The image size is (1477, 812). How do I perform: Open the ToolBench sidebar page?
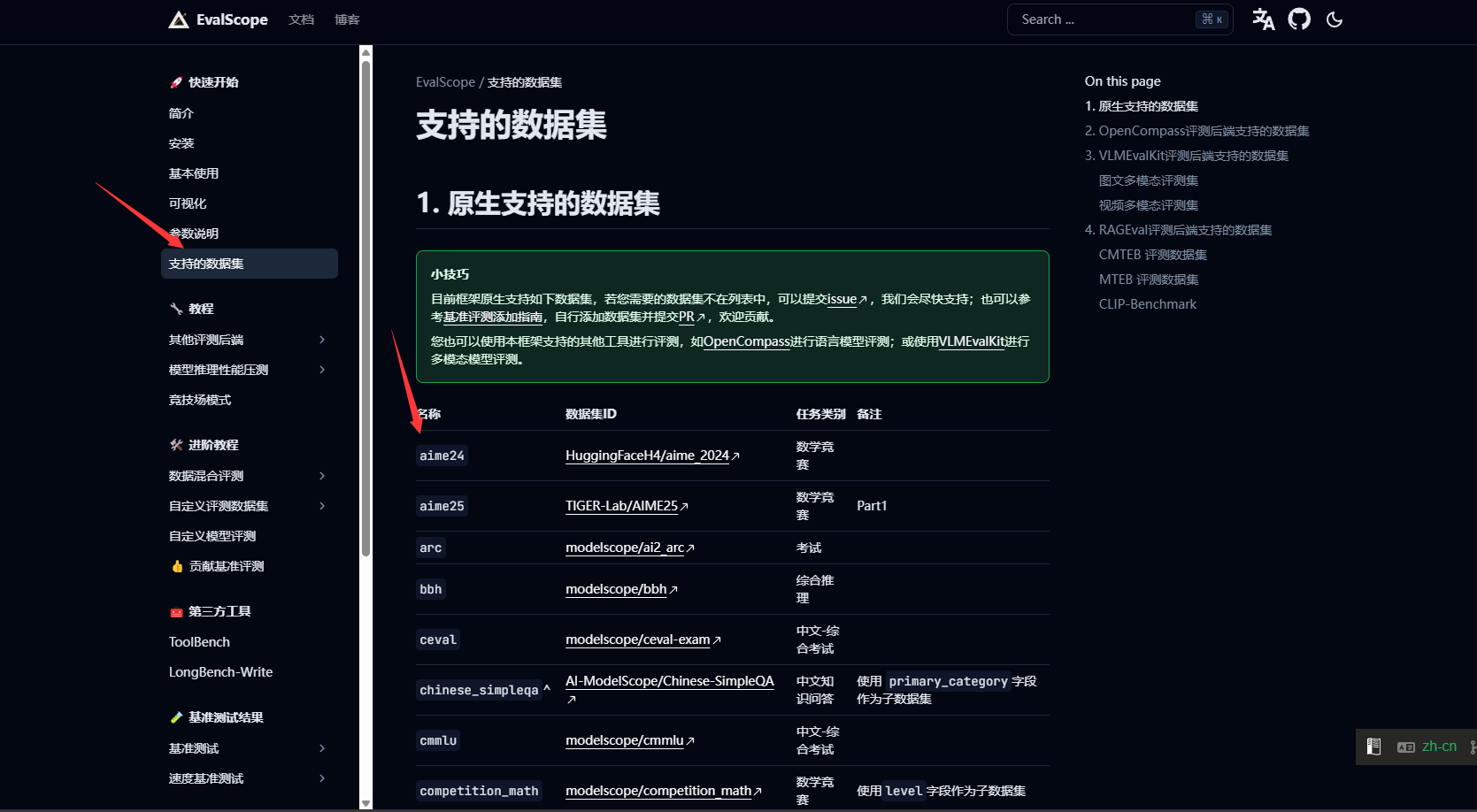[199, 642]
